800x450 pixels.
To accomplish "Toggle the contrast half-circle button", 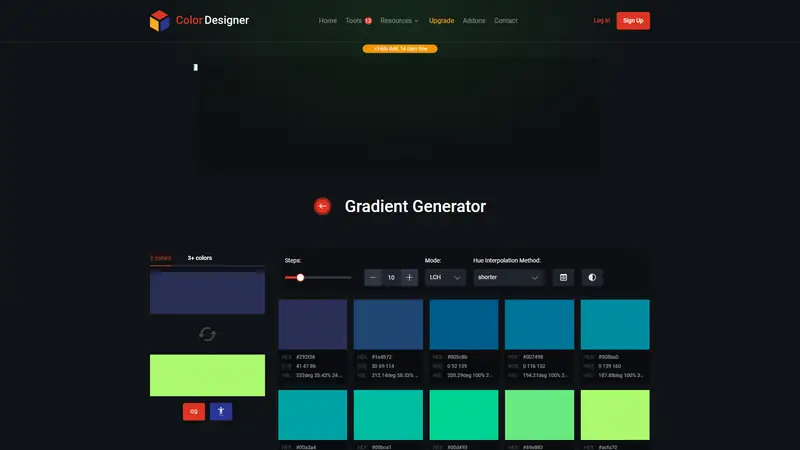I will pos(592,278).
